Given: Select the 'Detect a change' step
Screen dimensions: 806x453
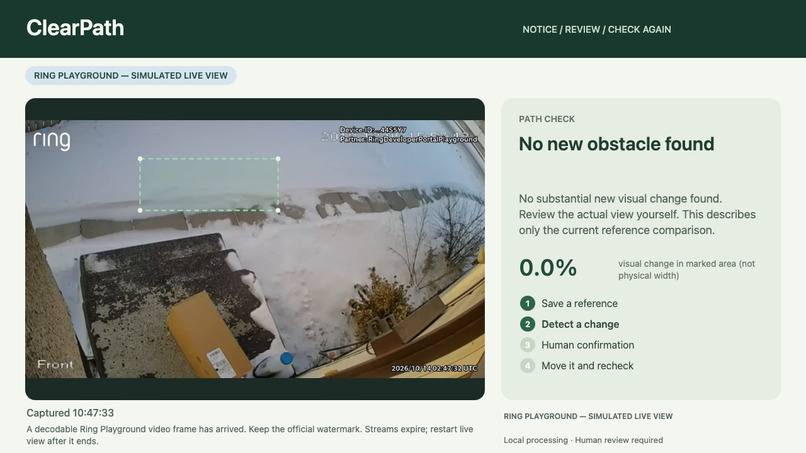Looking at the screenshot, I should (580, 324).
